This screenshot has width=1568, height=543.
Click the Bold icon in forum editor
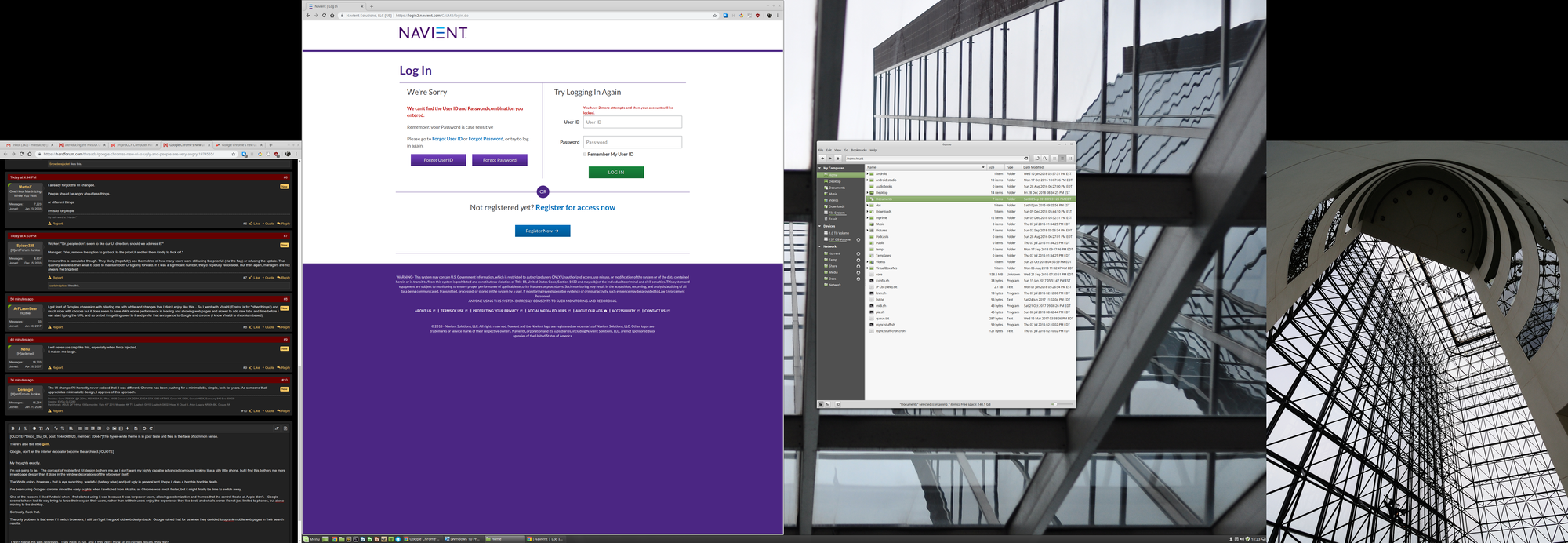[x=13, y=428]
